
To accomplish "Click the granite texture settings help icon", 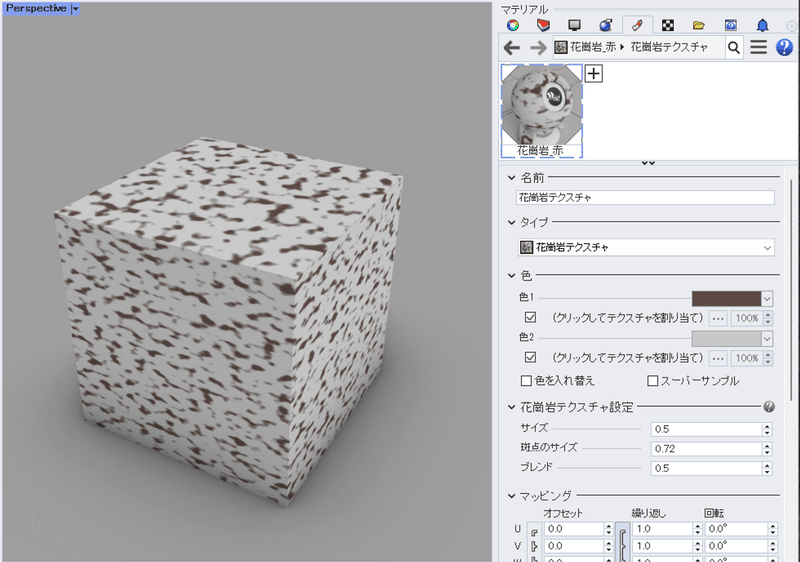I will 769,406.
